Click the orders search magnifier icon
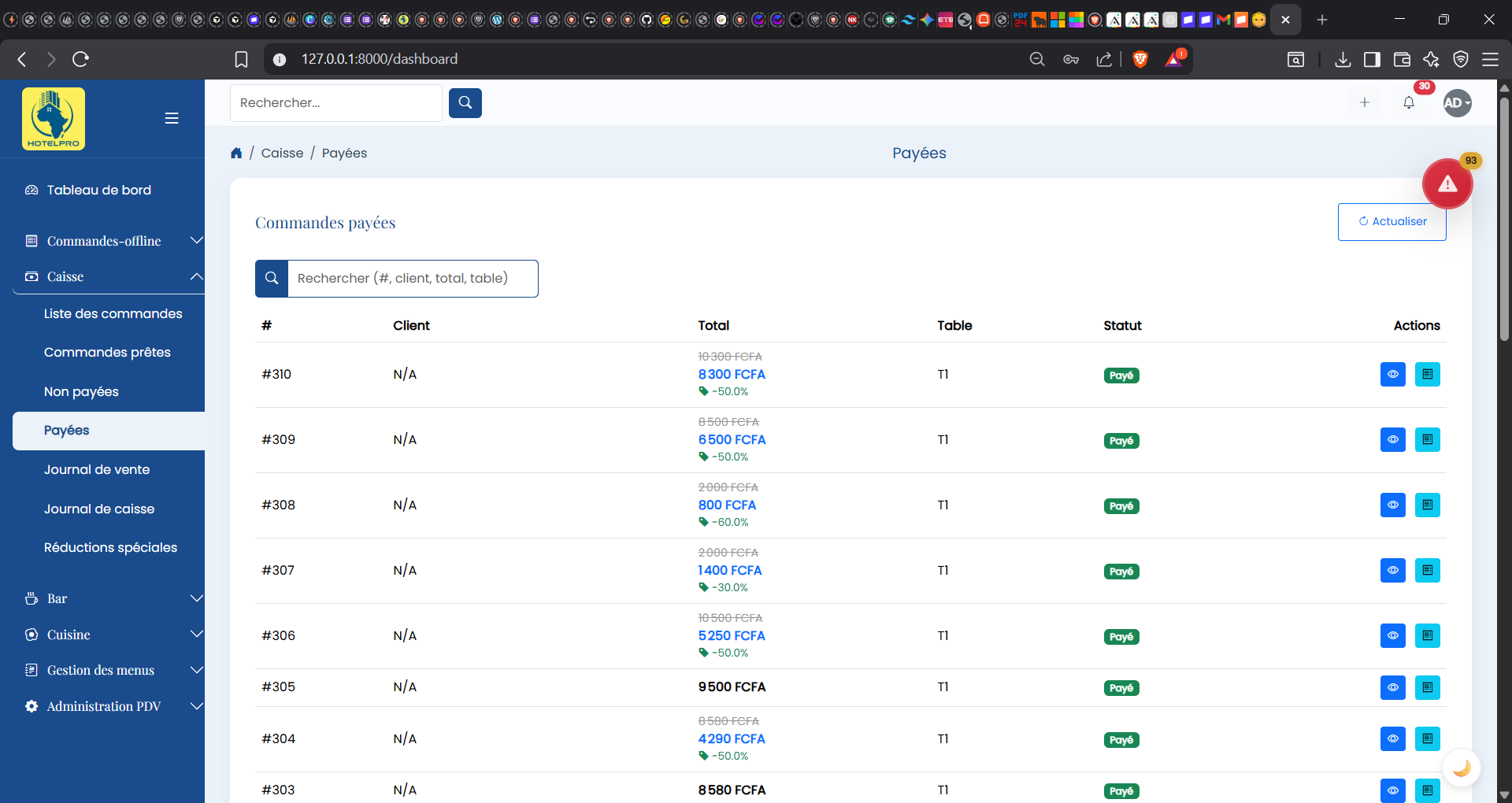1512x803 pixels. [x=272, y=278]
